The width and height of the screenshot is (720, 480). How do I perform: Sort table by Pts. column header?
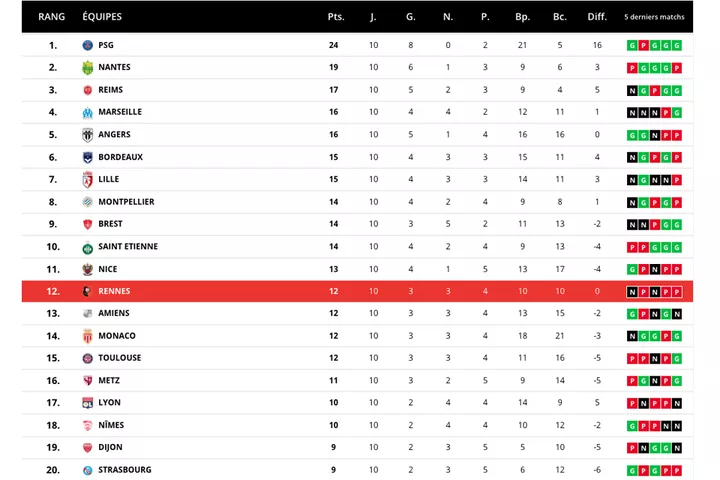335,17
